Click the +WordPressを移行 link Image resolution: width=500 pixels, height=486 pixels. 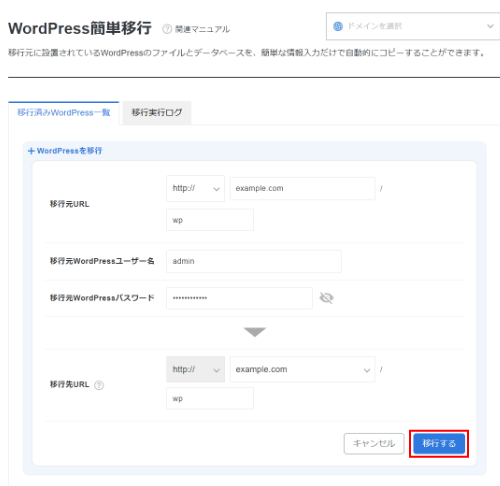[x=65, y=151]
